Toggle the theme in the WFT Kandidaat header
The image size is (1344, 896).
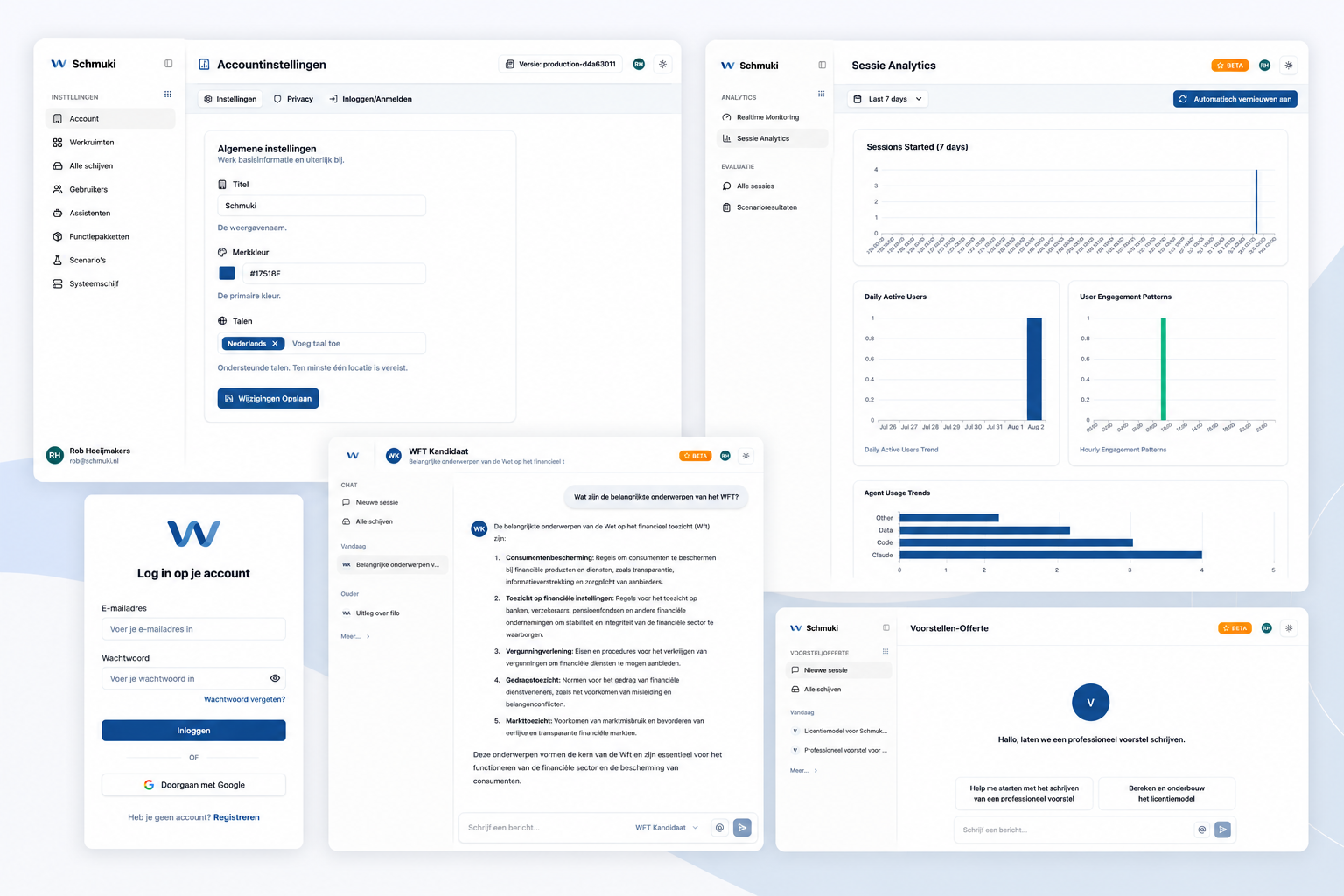click(x=745, y=456)
